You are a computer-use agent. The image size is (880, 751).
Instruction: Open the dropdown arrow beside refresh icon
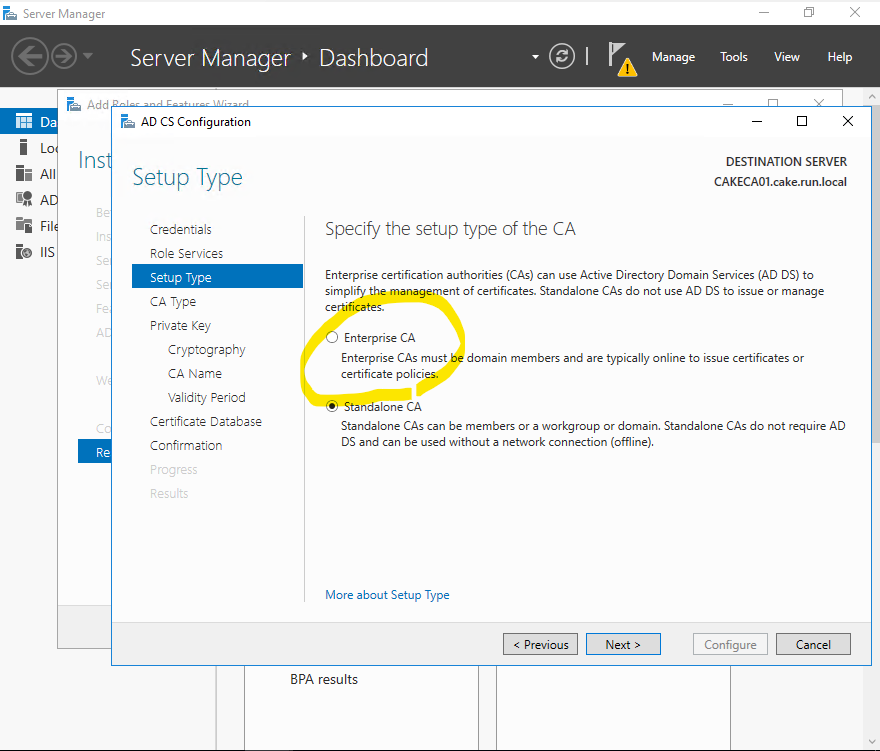click(x=535, y=57)
